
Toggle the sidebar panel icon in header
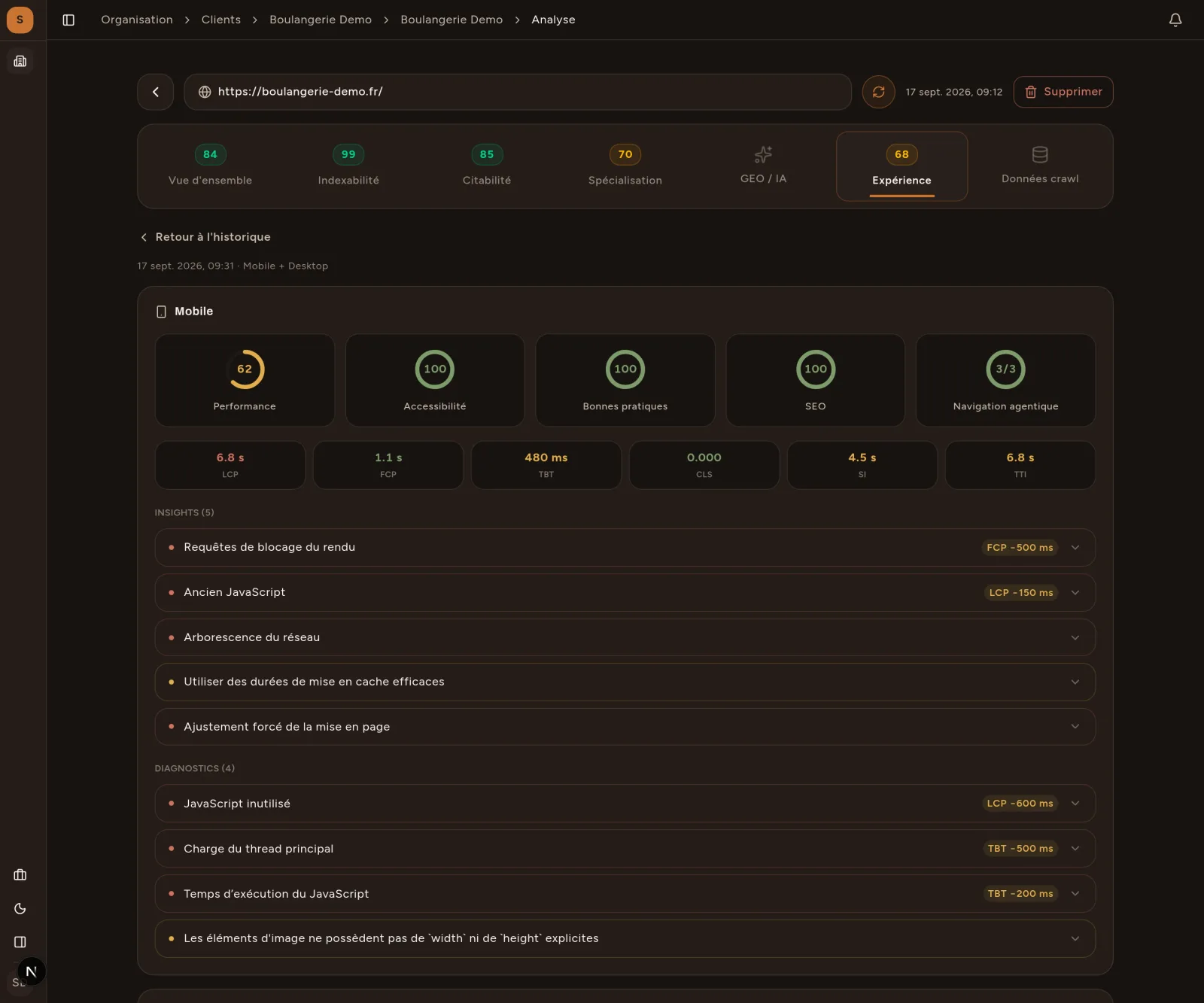tap(68, 20)
